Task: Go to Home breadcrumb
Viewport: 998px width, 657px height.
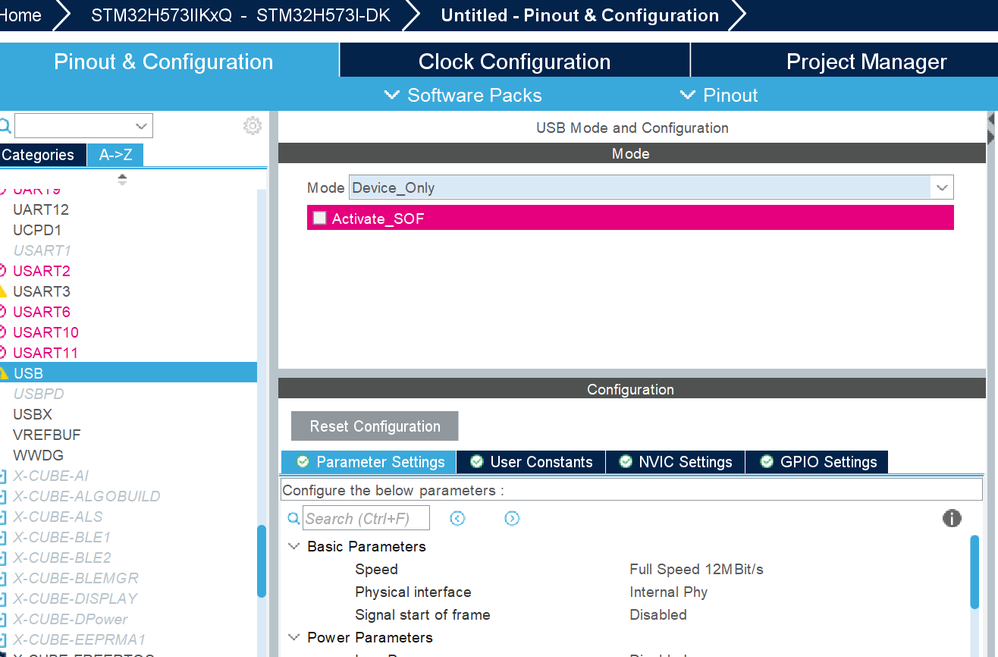Action: tap(21, 15)
